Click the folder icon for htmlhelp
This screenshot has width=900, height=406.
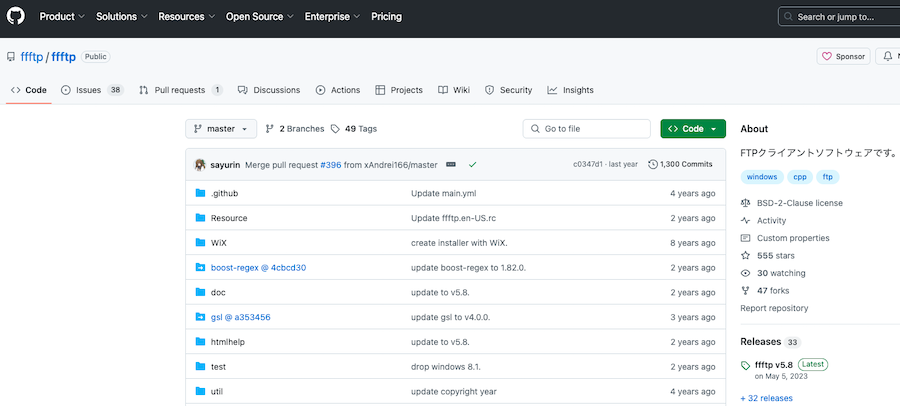(x=200, y=342)
